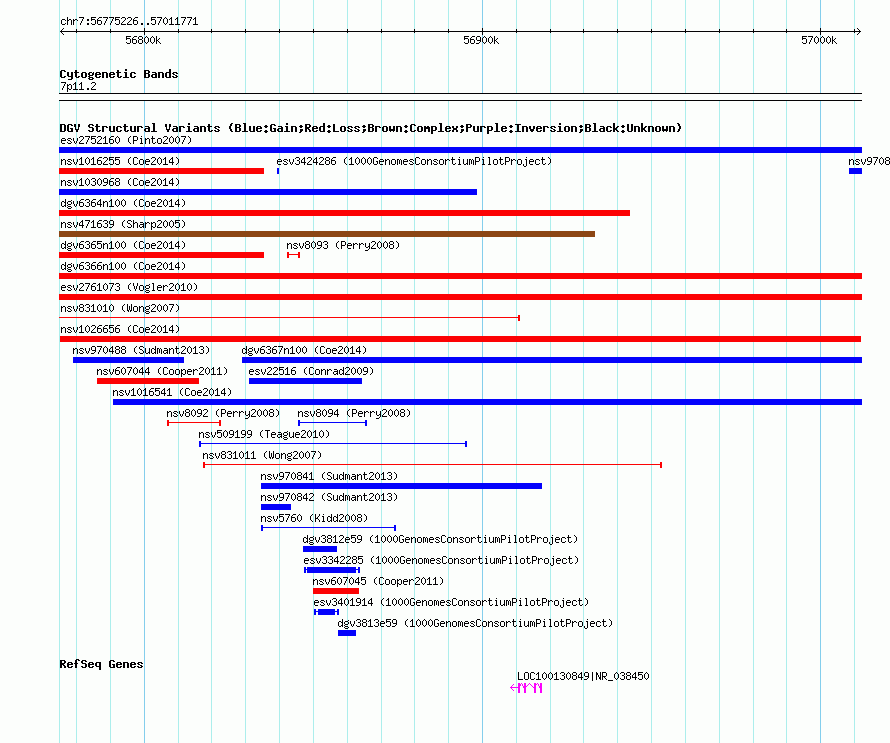Open nsv509199 (Teague2010) label
Image resolution: width=890 pixels, height=743 pixels.
click(x=264, y=434)
